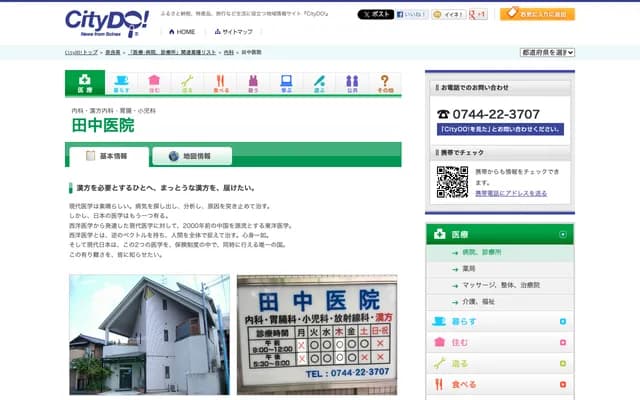Click the question mark その他 icon
Image resolution: width=640 pixels, height=400 pixels.
pos(385,83)
